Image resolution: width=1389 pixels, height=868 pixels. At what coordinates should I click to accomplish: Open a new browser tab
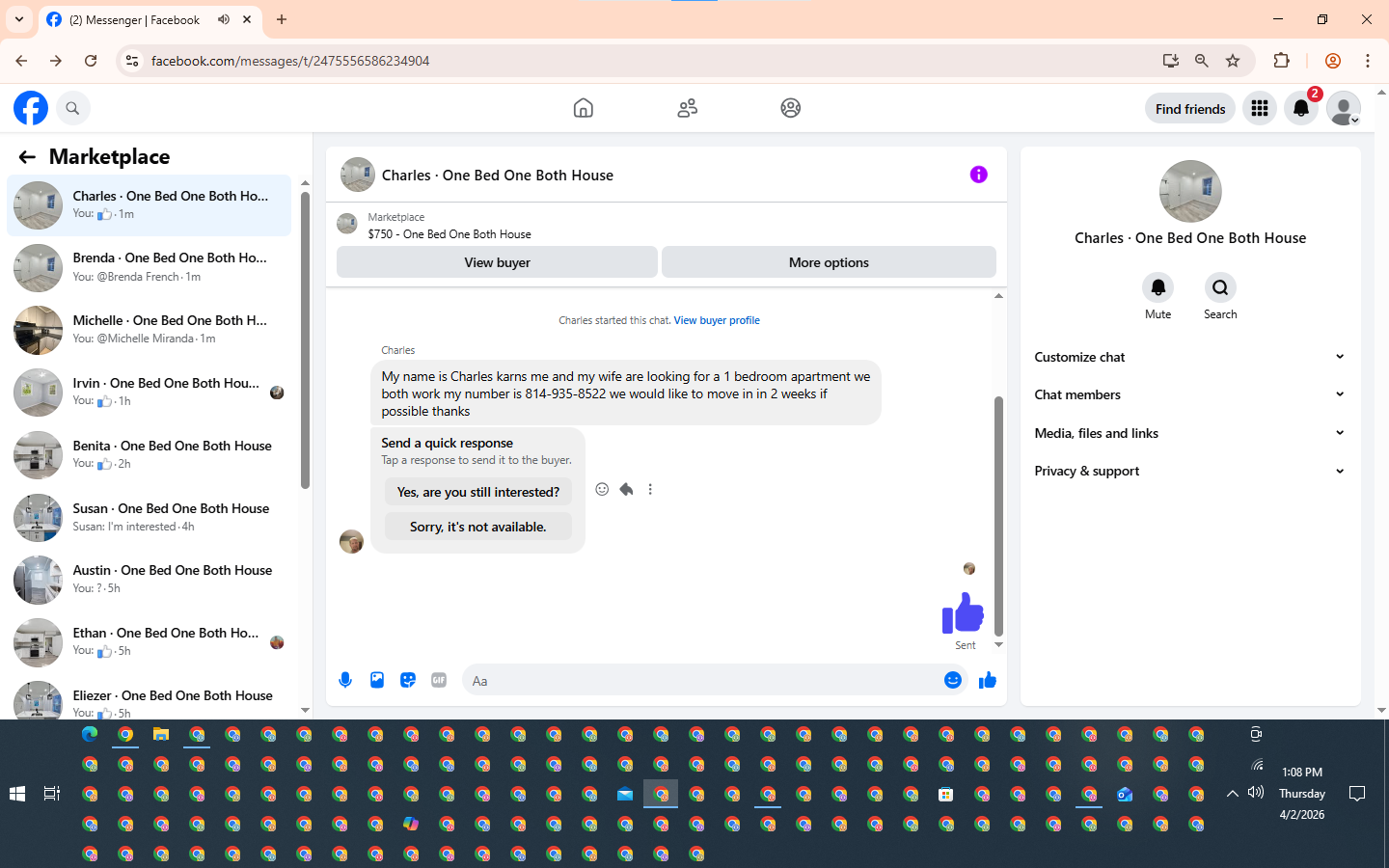pos(282,19)
